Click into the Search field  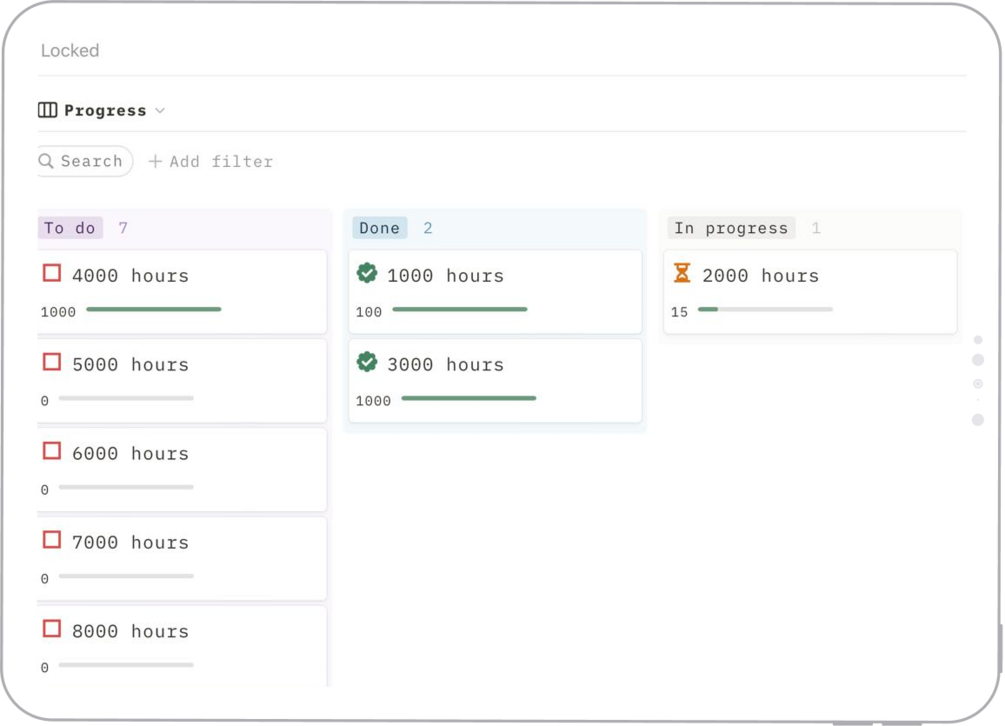pos(91,161)
